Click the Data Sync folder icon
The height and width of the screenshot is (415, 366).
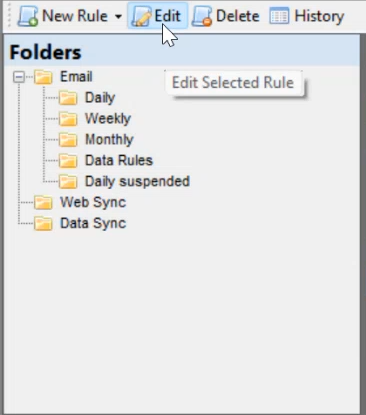tap(43, 223)
